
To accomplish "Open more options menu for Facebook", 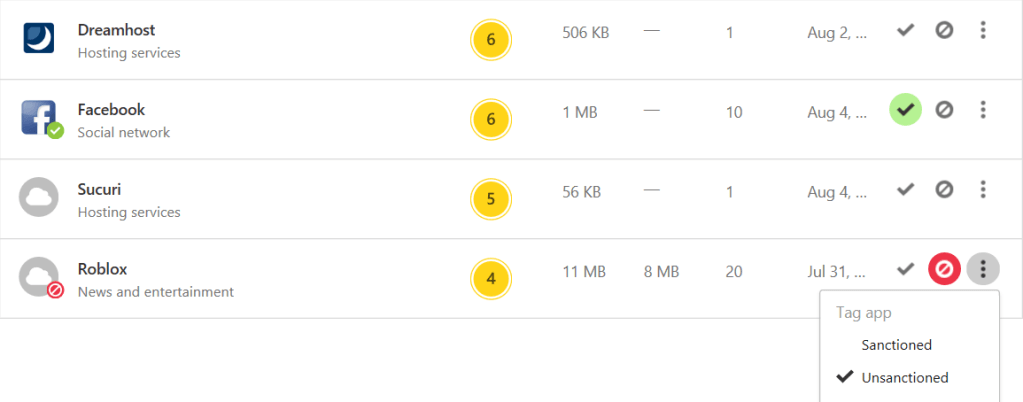I will 983,110.
